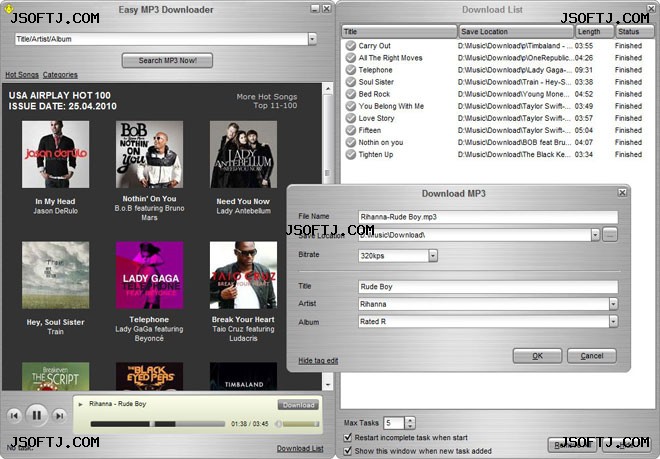This screenshot has width=660, height=459.
Task: Sort Download List by Status column
Action: [x=634, y=32]
